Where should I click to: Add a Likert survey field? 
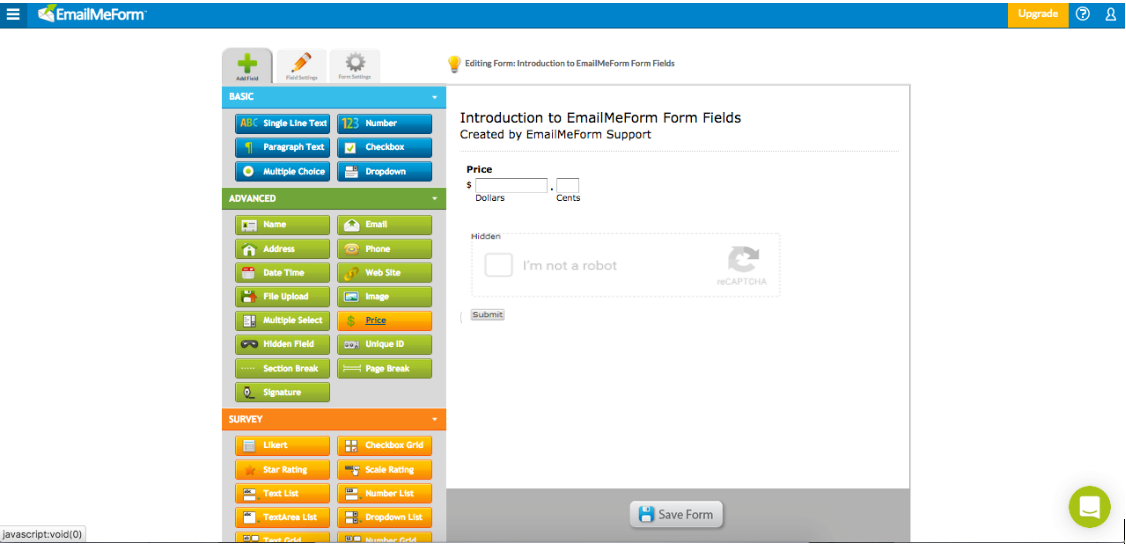pyautogui.click(x=282, y=445)
